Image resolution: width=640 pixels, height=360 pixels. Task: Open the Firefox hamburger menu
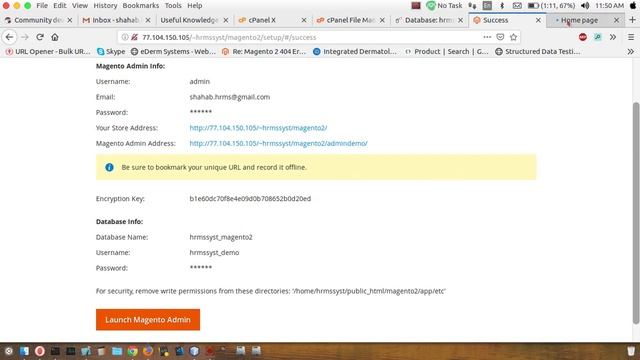pos(631,37)
